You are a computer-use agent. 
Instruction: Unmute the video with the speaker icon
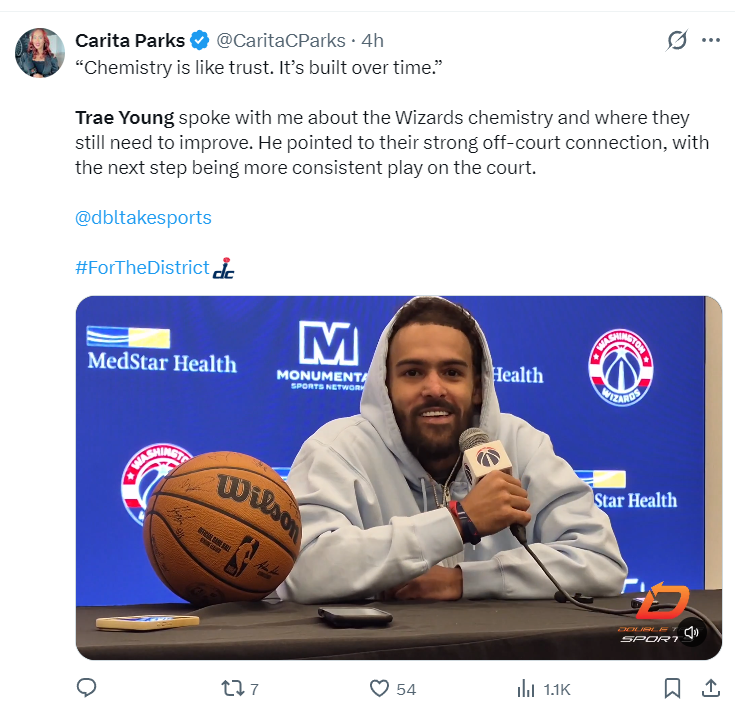[692, 633]
